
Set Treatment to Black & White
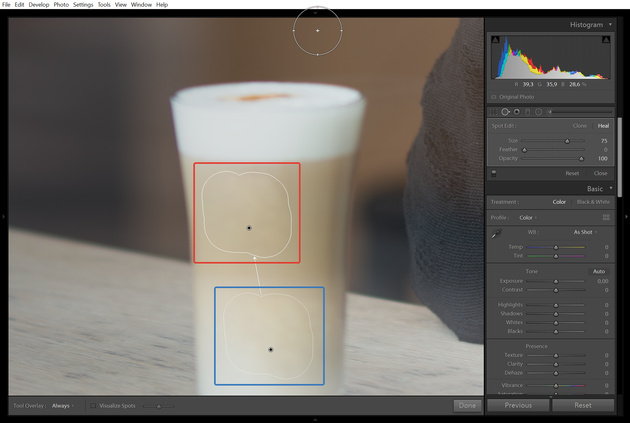coord(593,202)
